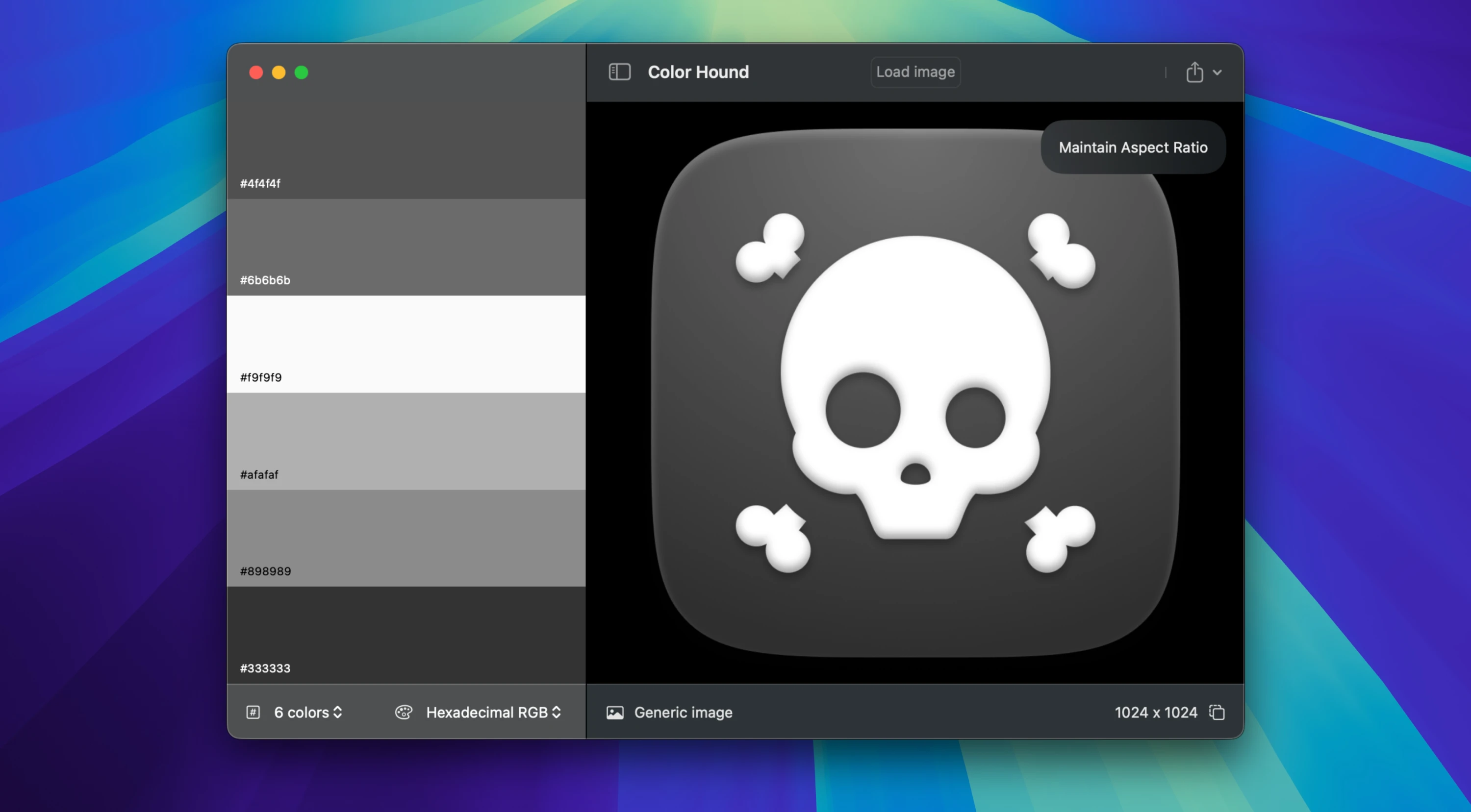The height and width of the screenshot is (812, 1471).
Task: Pick the #6b6b6b gray swatch
Action: coord(406,247)
